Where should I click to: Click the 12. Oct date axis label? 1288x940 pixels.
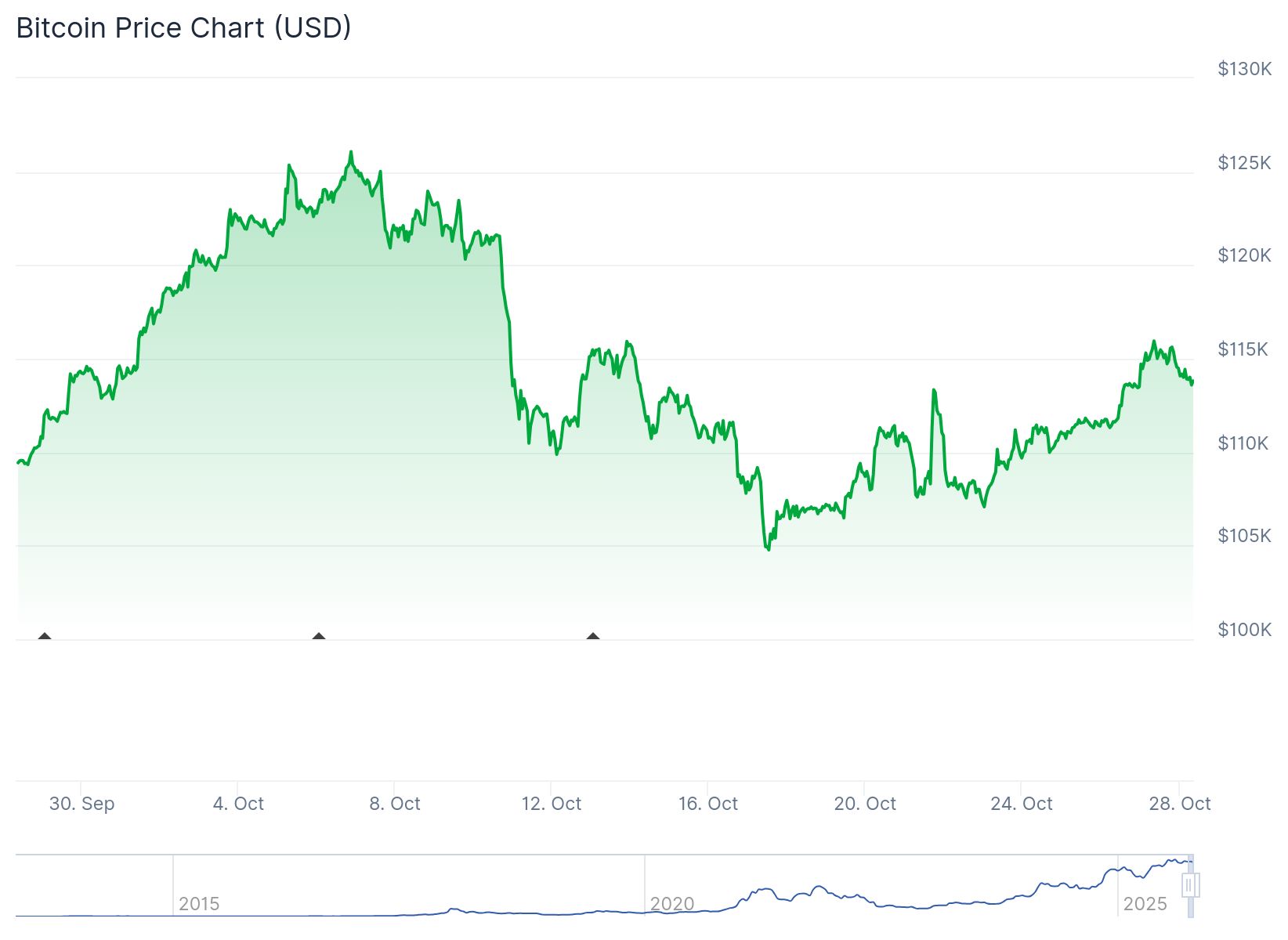click(552, 804)
